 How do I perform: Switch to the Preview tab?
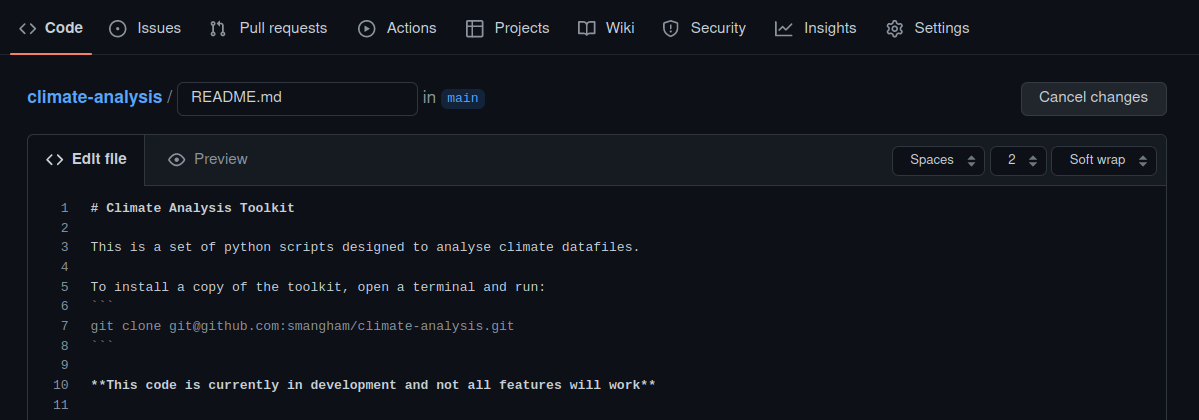click(207, 160)
